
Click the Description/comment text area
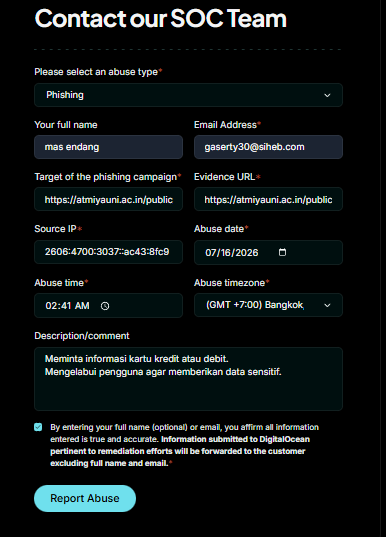click(x=188, y=379)
